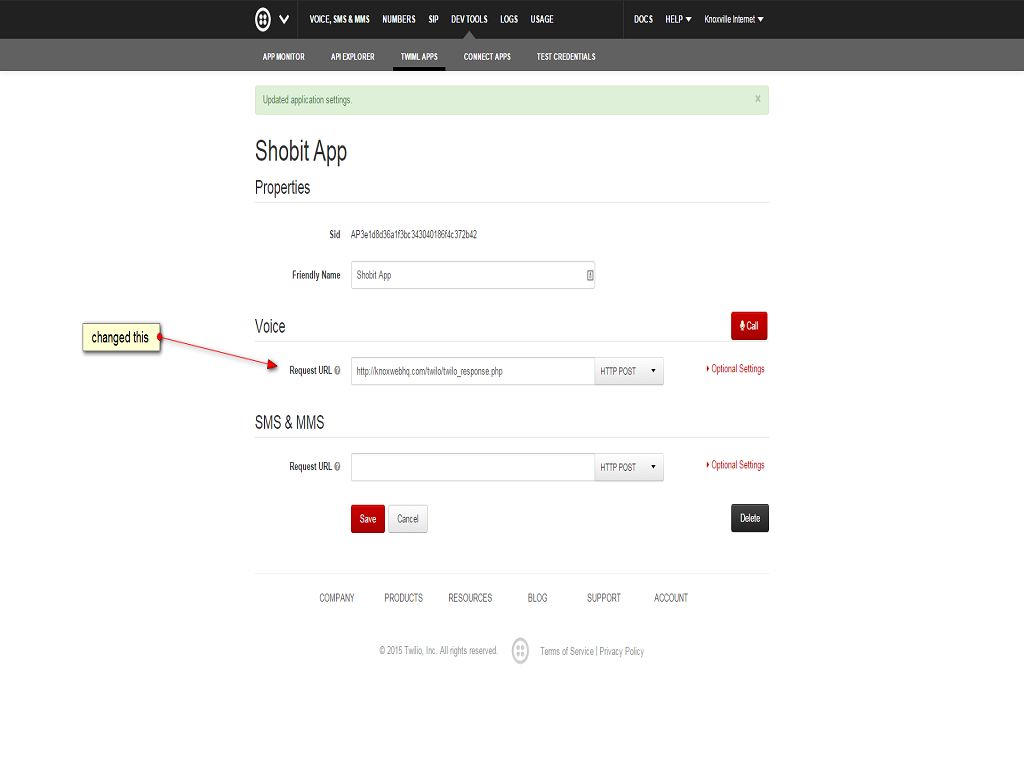Open the Usage menu
Image resolution: width=1024 pixels, height=768 pixels.
pyautogui.click(x=541, y=19)
